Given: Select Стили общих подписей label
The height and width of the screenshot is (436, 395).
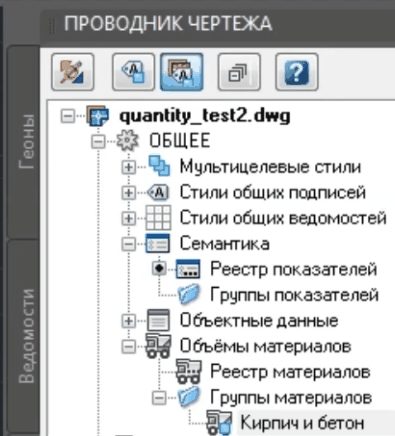Looking at the screenshot, I should 273,192.
